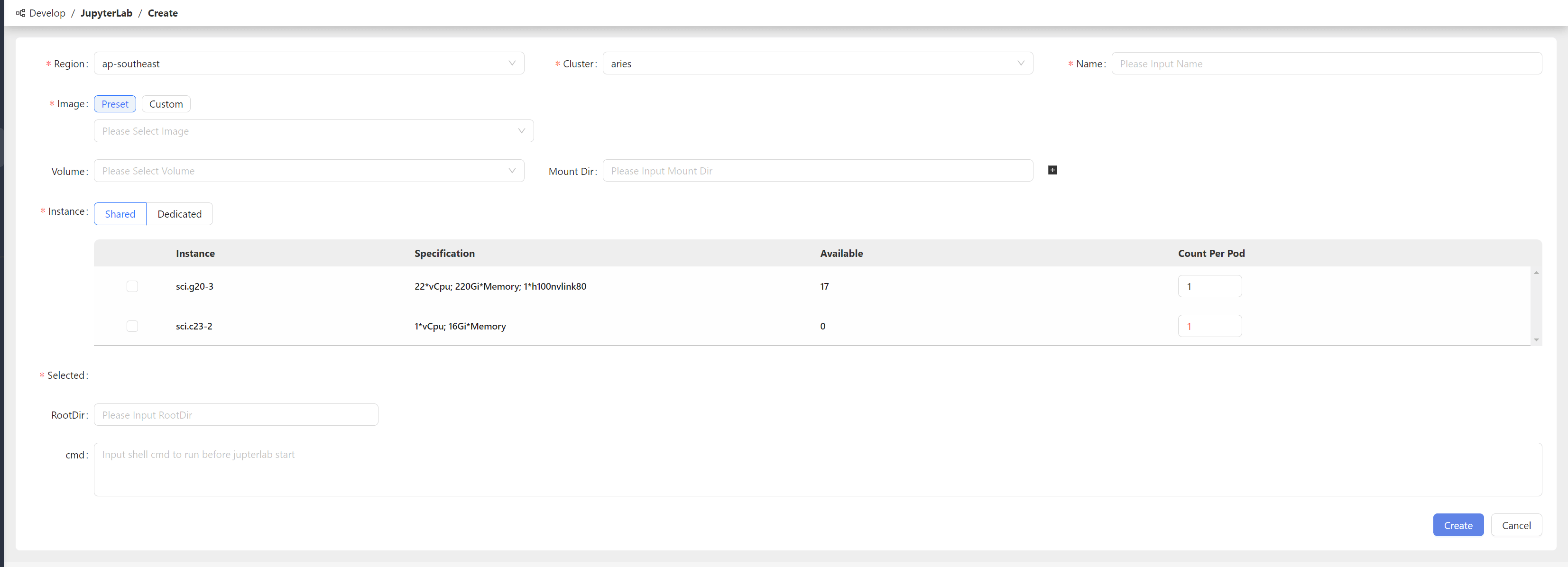
Task: Focus the RootDir input field
Action: [236, 415]
